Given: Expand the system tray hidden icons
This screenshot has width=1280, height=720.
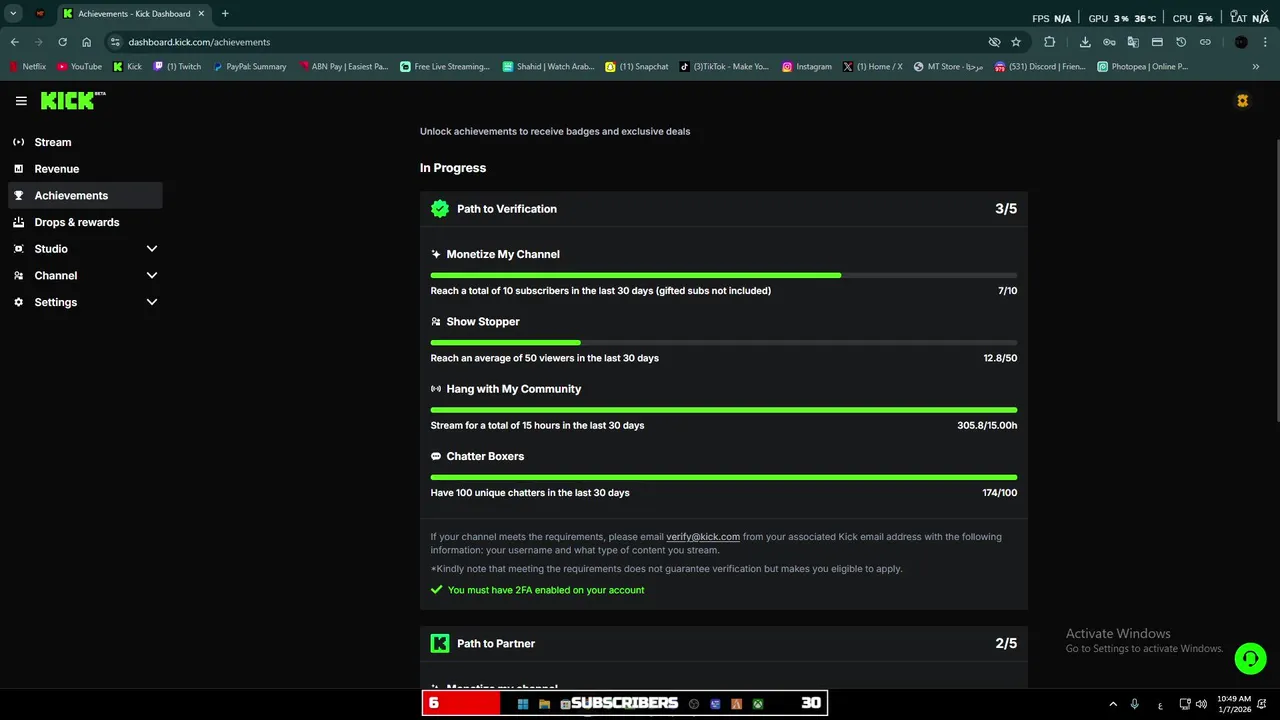Looking at the screenshot, I should point(1113,704).
